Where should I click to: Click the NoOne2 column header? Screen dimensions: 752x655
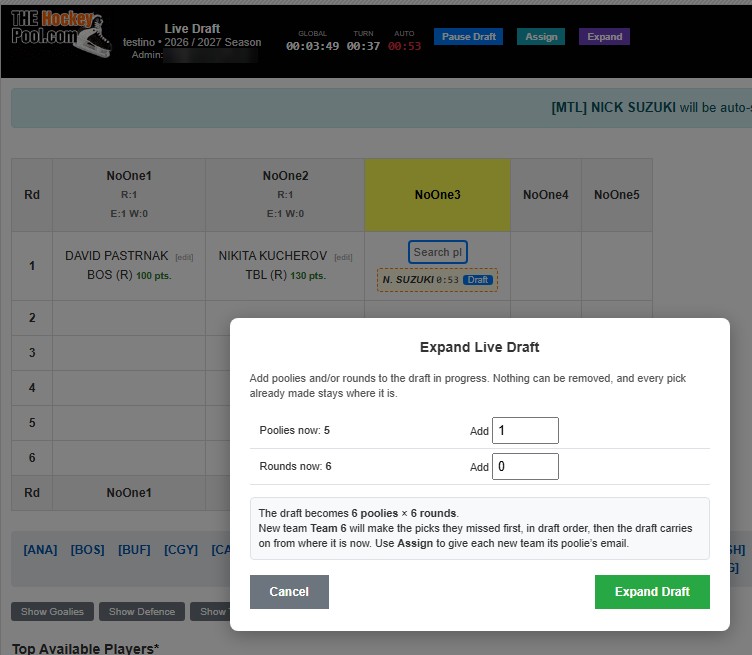point(285,195)
